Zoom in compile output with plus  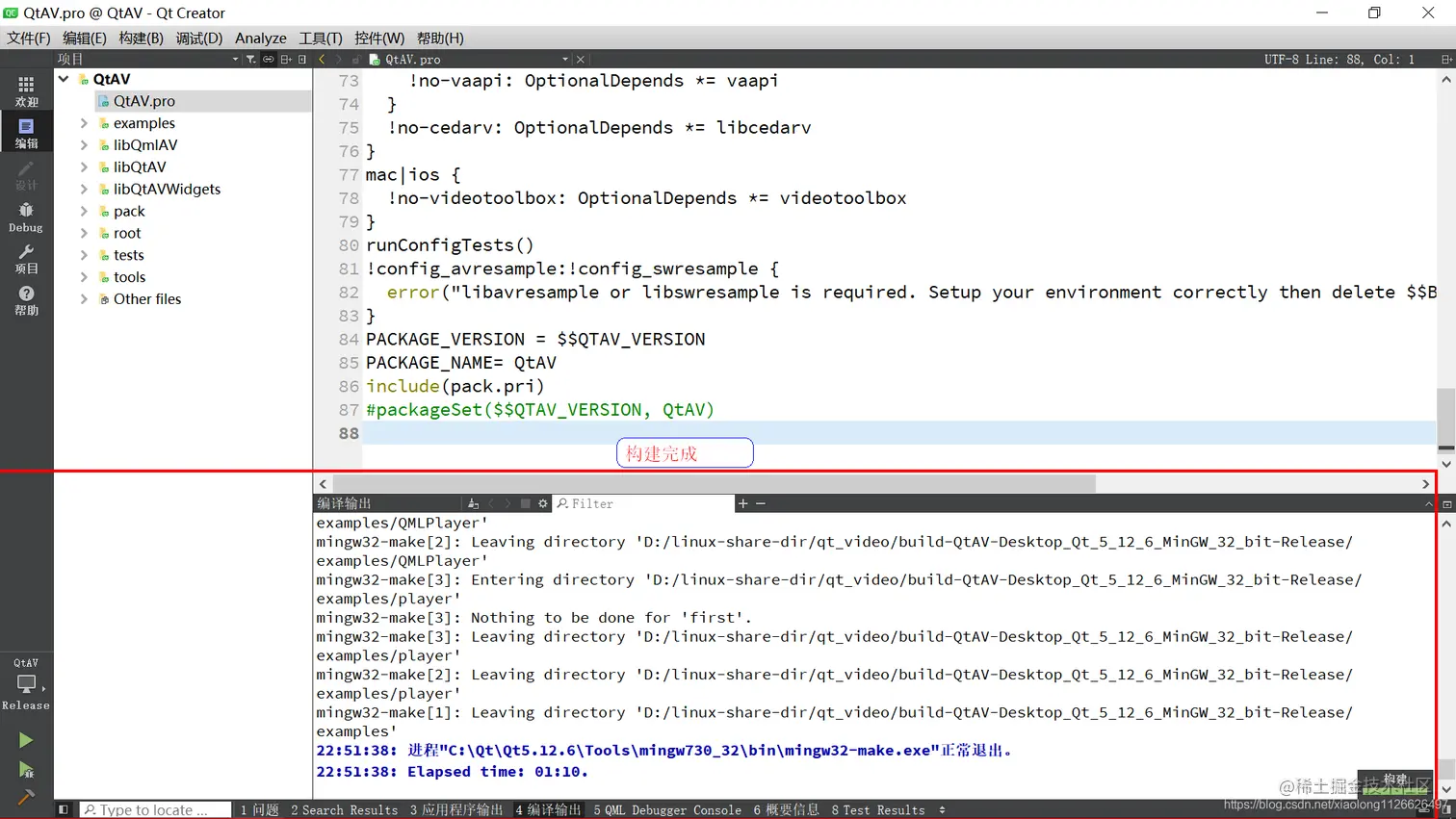click(742, 503)
